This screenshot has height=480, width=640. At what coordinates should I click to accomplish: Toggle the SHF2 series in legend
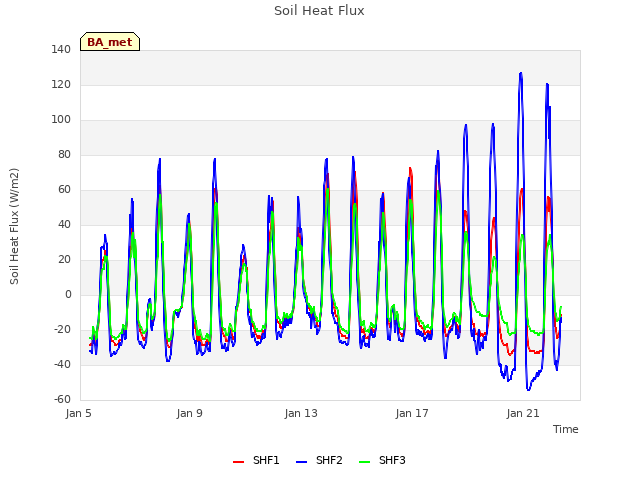[x=319, y=460]
